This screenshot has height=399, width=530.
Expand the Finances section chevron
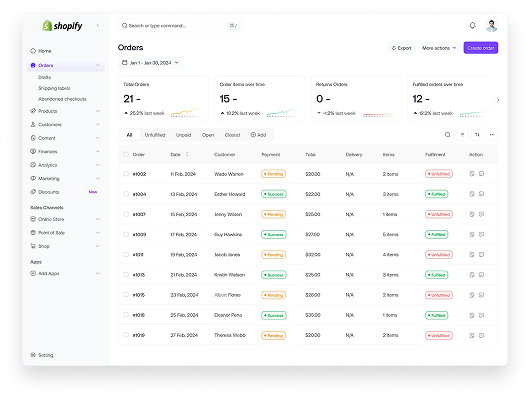[x=97, y=151]
